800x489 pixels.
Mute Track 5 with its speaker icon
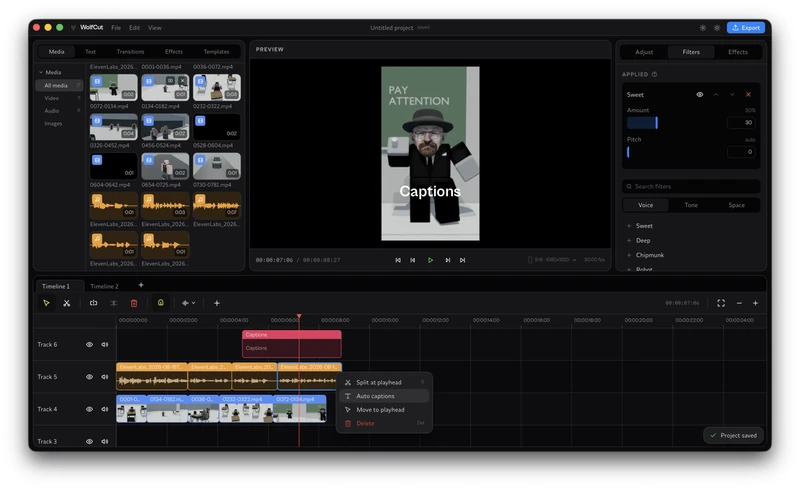[105, 377]
